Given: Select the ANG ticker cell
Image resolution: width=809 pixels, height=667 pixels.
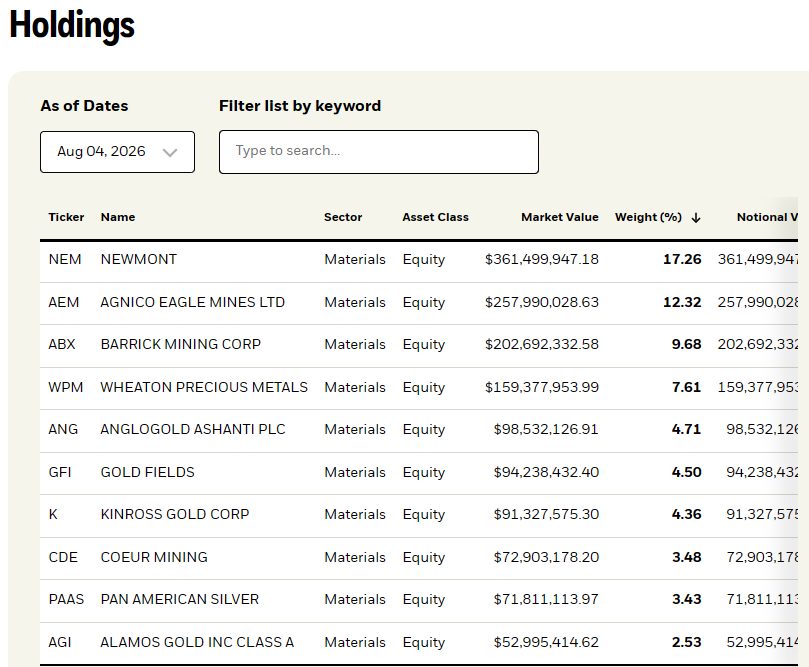Looking at the screenshot, I should pos(63,429).
